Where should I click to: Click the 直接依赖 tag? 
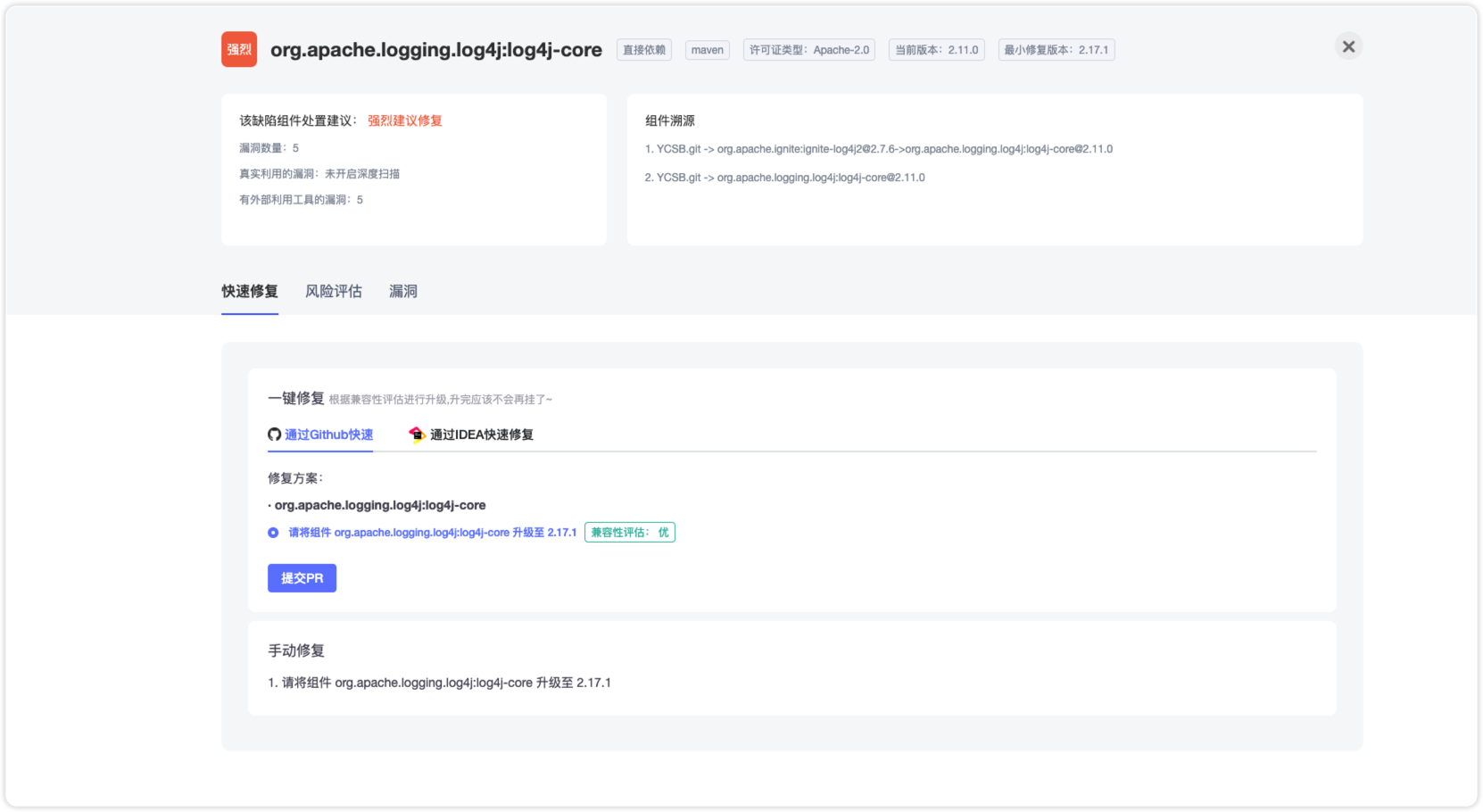[x=644, y=50]
